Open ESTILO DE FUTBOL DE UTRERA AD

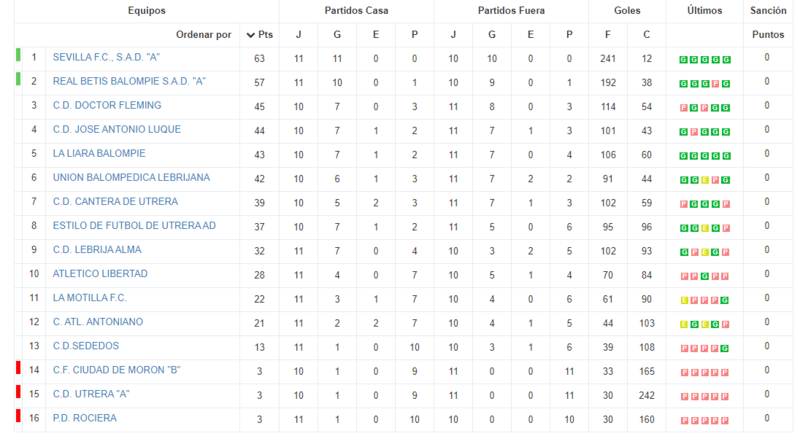pos(134,225)
